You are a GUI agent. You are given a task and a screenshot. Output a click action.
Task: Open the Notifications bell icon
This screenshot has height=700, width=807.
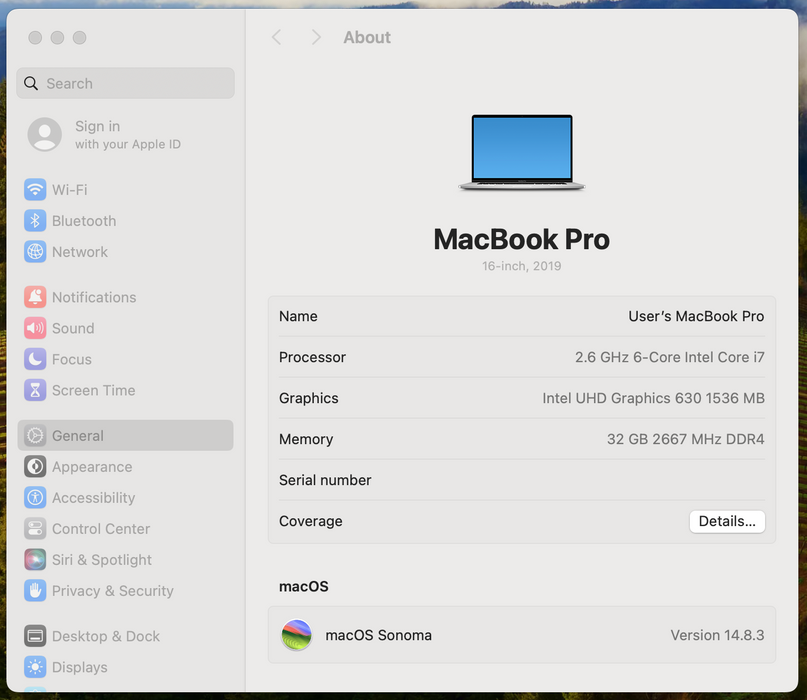coord(35,297)
